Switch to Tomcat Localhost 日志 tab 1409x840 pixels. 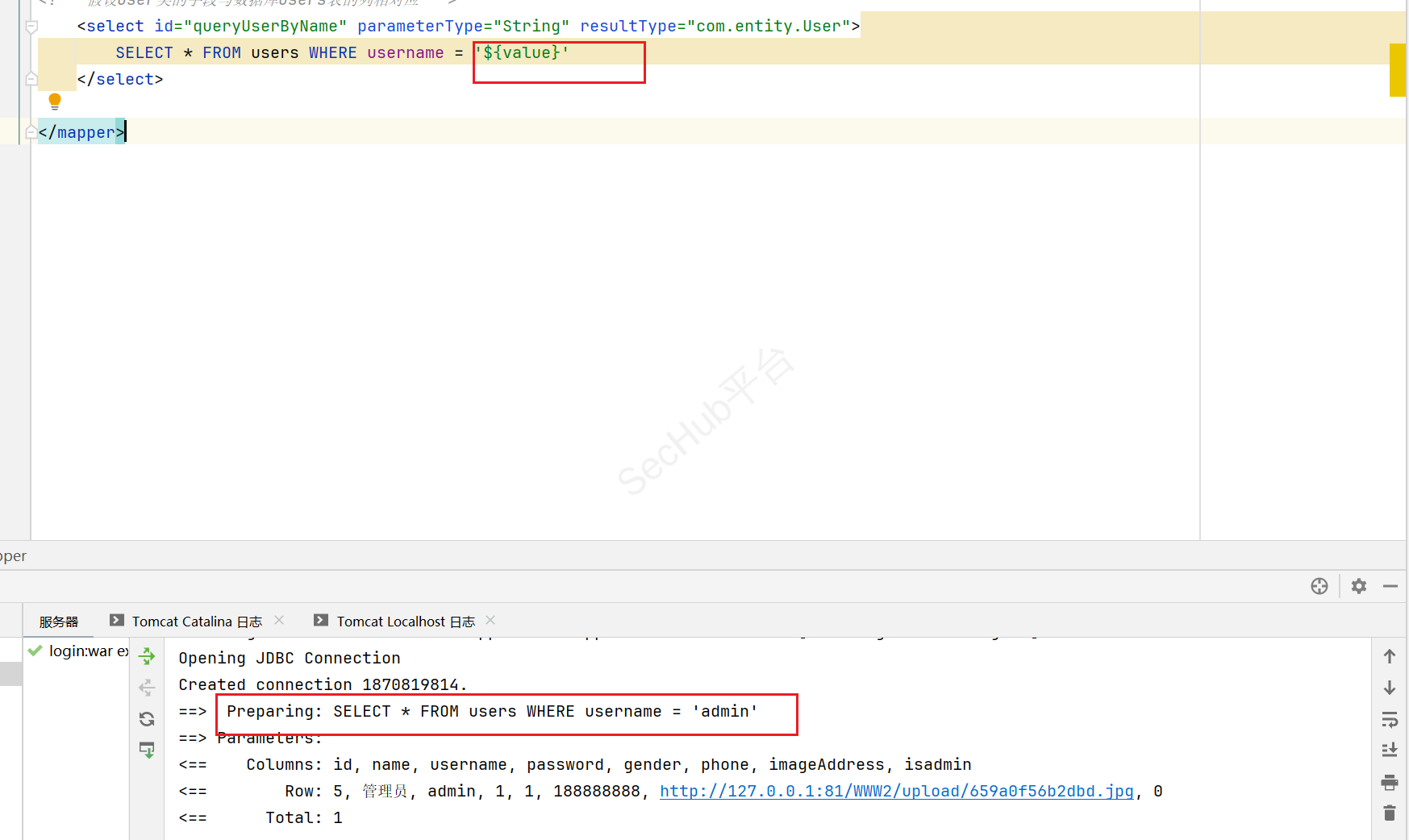coord(405,622)
